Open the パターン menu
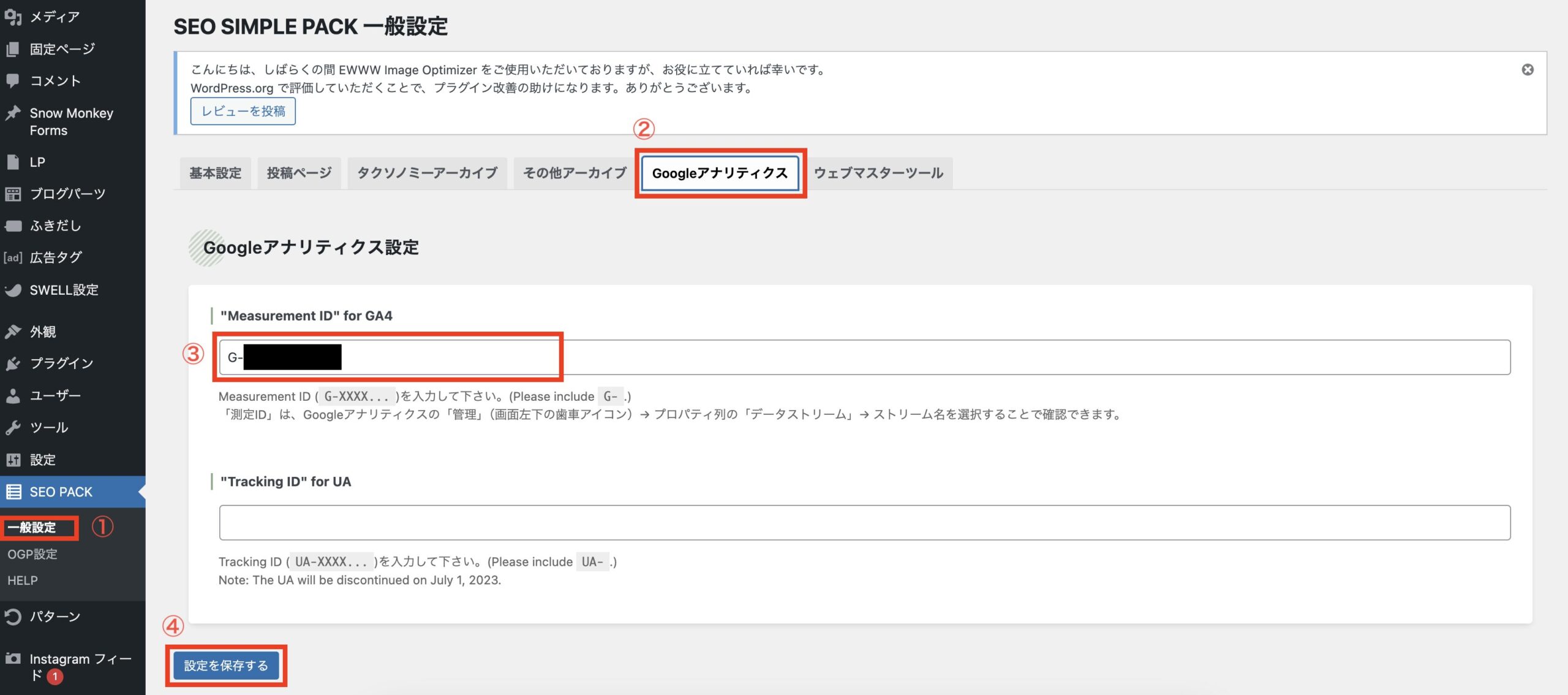This screenshot has width=1568, height=695. (x=73, y=617)
